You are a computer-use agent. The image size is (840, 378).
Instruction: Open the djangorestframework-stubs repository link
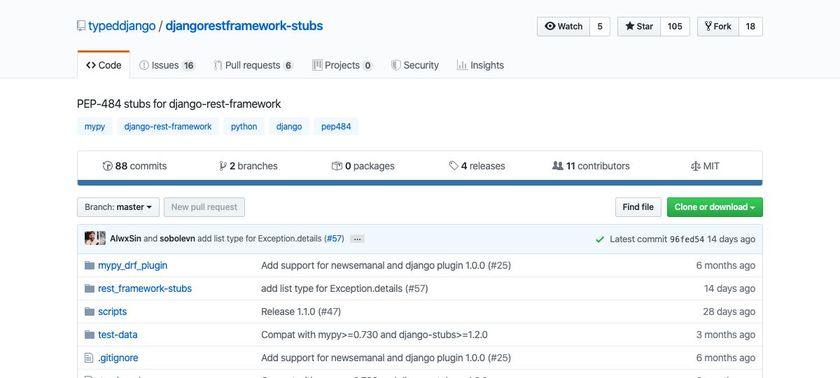click(244, 26)
